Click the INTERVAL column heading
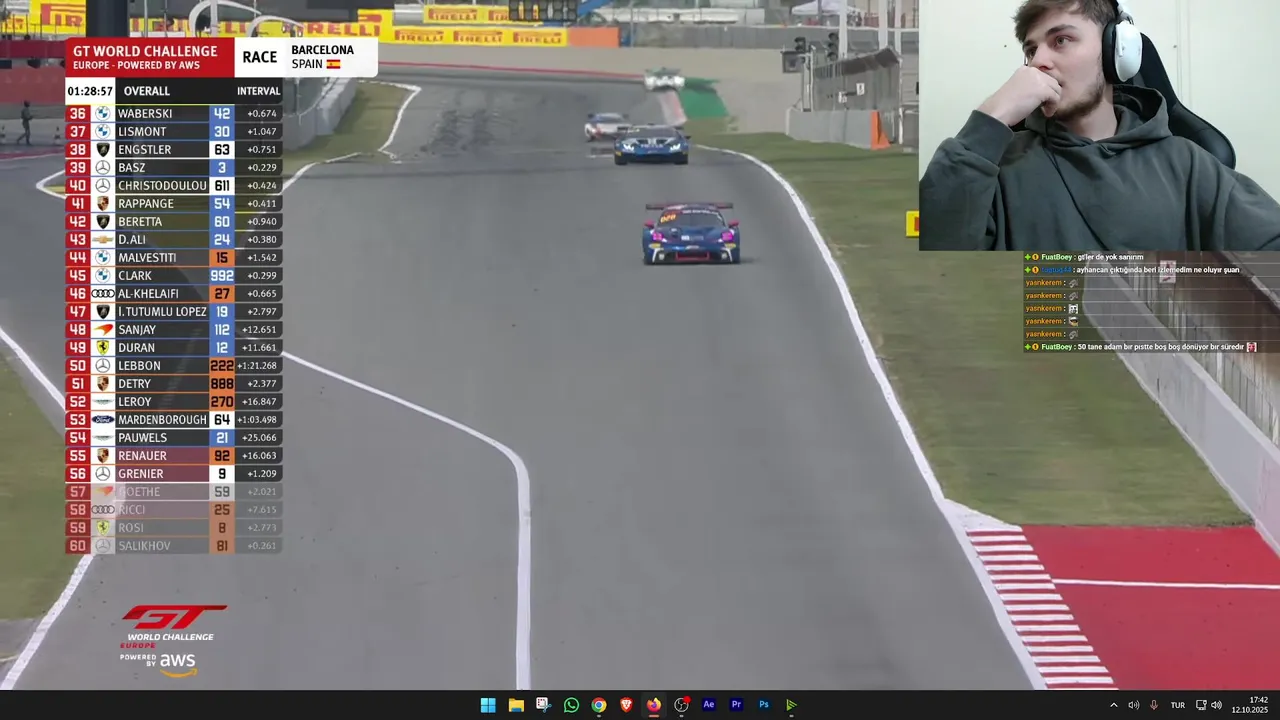Viewport: 1280px width, 720px height. [258, 91]
